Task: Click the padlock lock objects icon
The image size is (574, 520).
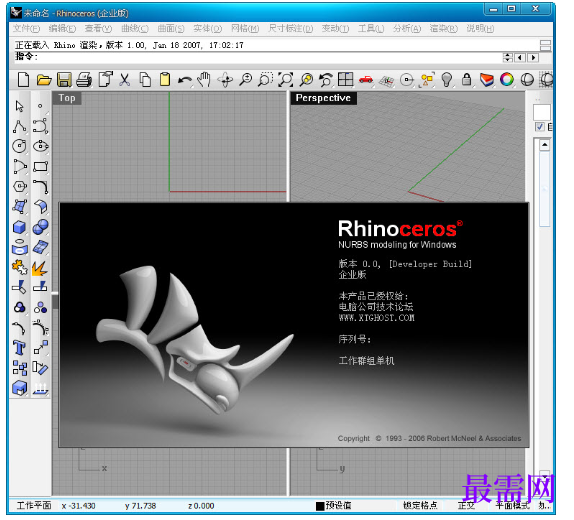Action: (466, 79)
